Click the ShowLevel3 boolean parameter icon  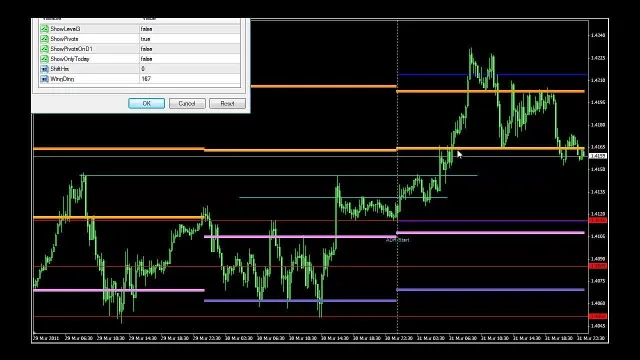pos(44,29)
